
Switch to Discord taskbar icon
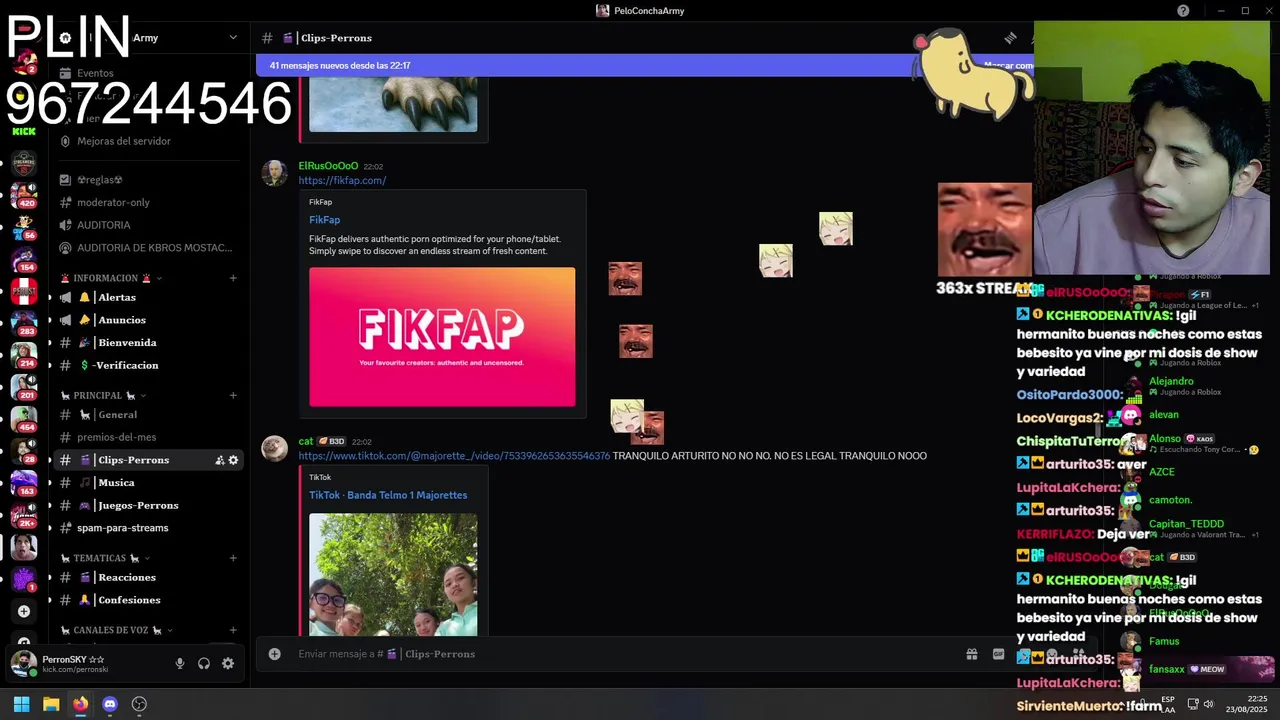tap(110, 704)
